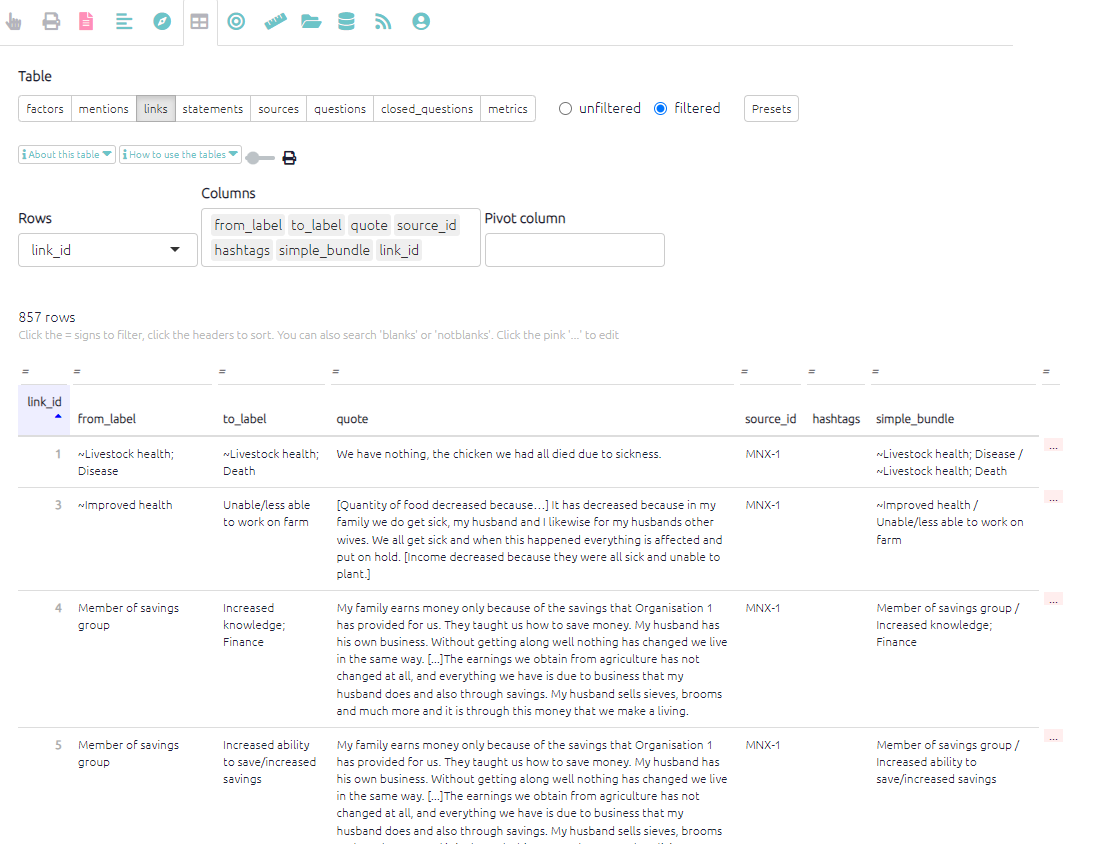Image resolution: width=1100 pixels, height=844 pixels.
Task: Select the filtered radio button
Action: tap(660, 109)
